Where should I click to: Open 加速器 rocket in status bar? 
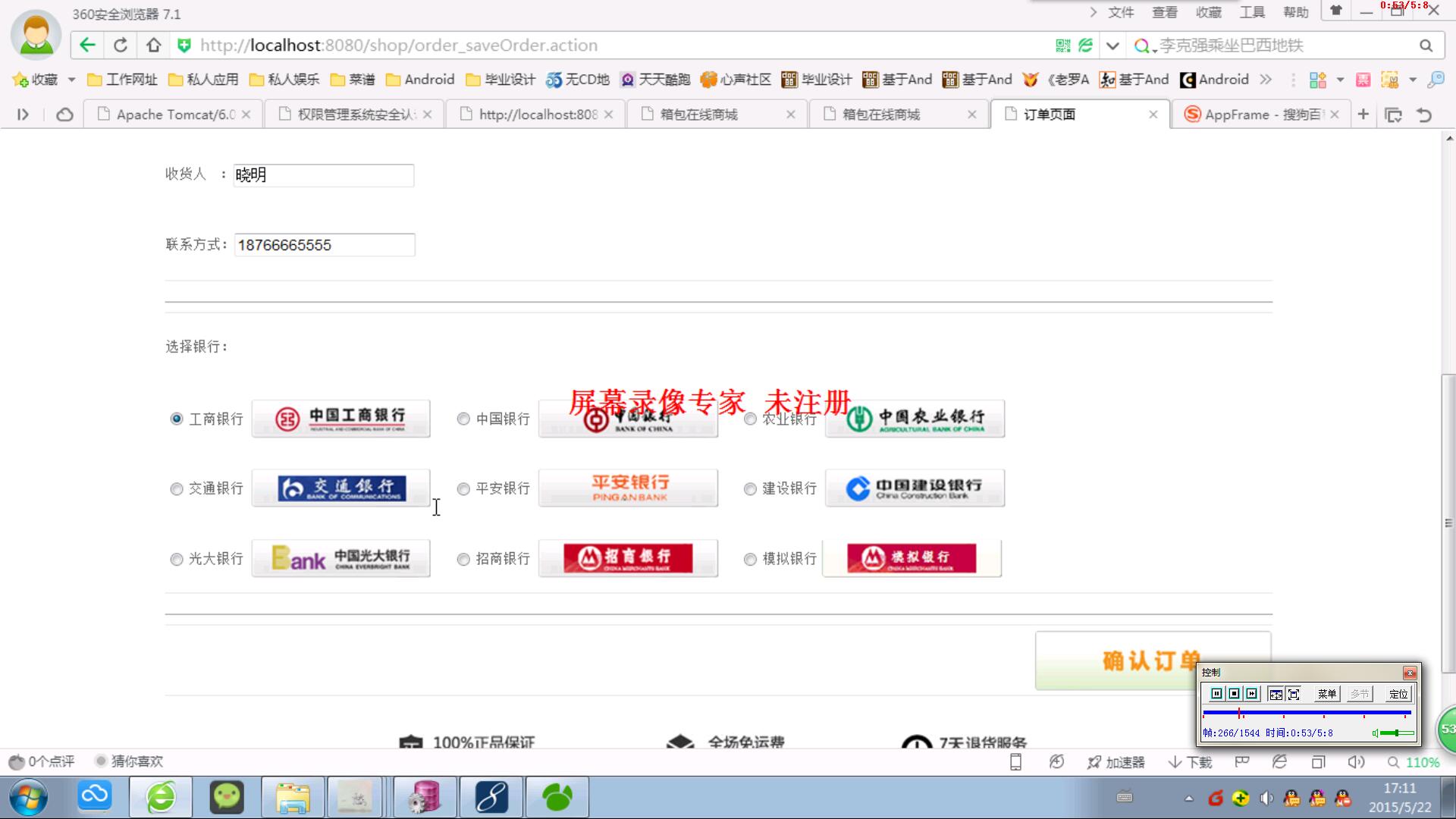click(1116, 762)
